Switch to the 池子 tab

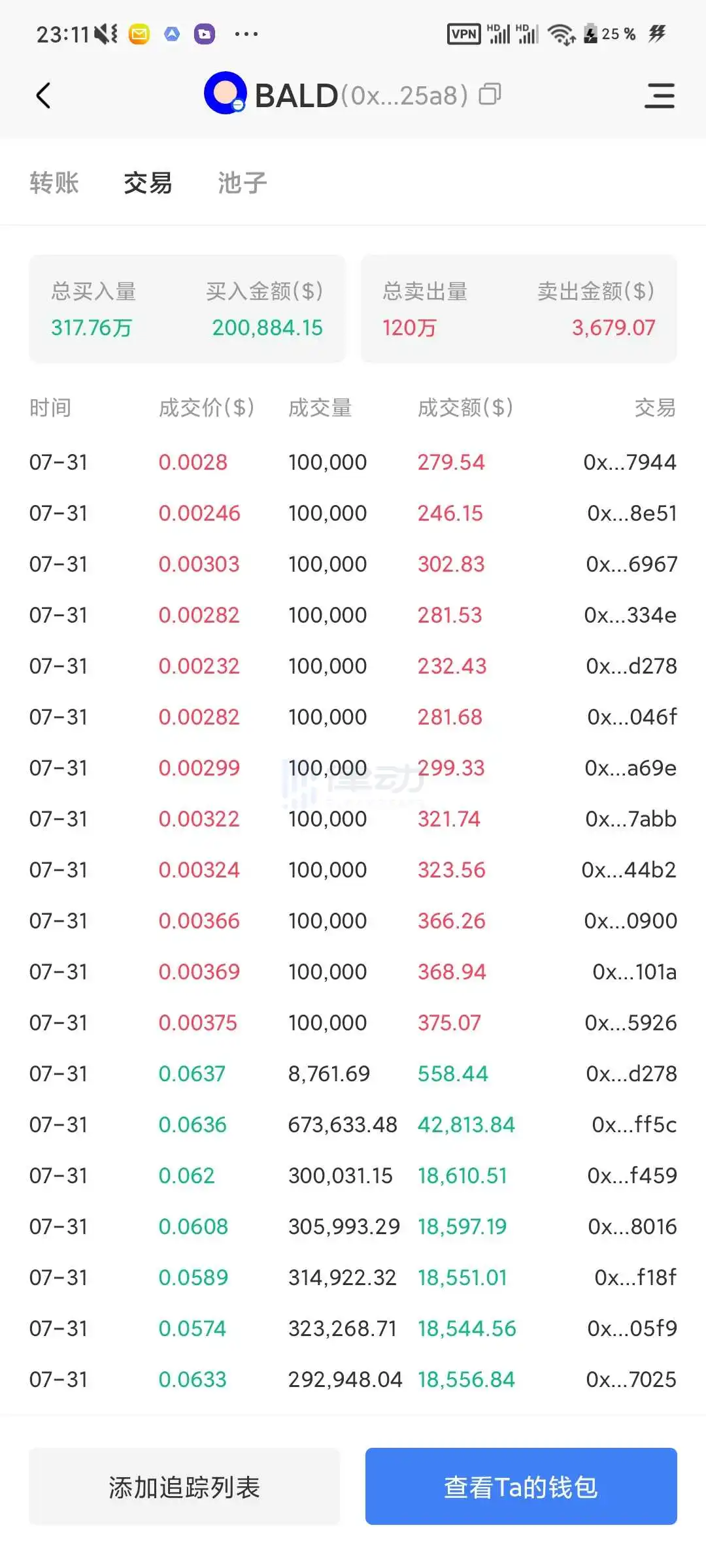[x=243, y=183]
